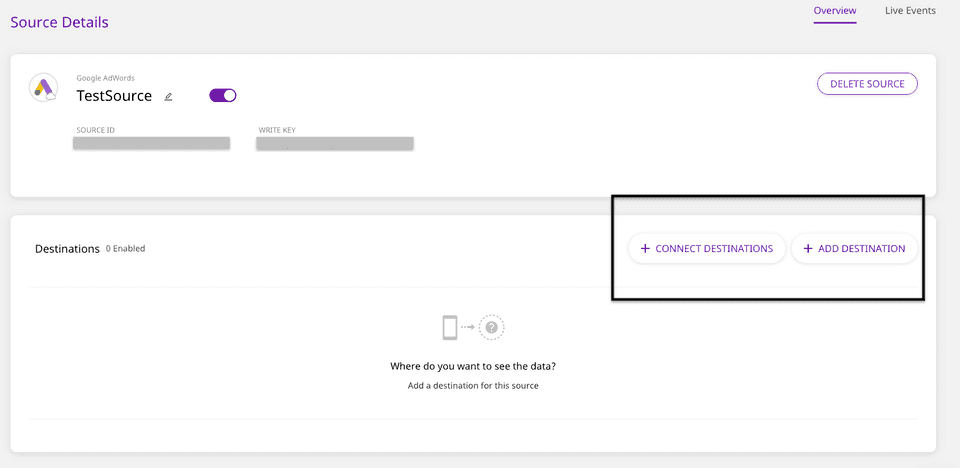Viewport: 960px width, 468px height.
Task: Click the dashed question mark circle icon
Action: pos(492,327)
